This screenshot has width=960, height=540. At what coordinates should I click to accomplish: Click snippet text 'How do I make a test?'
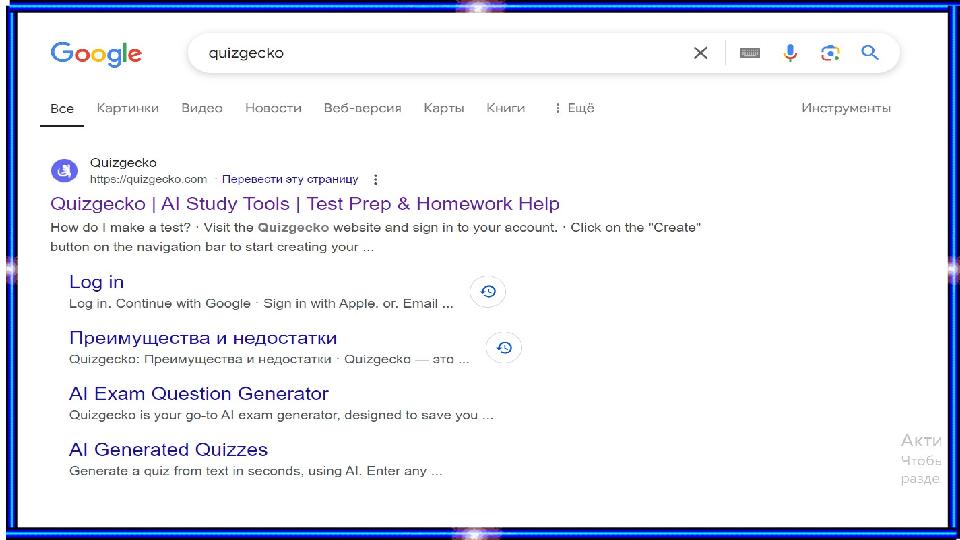(121, 228)
